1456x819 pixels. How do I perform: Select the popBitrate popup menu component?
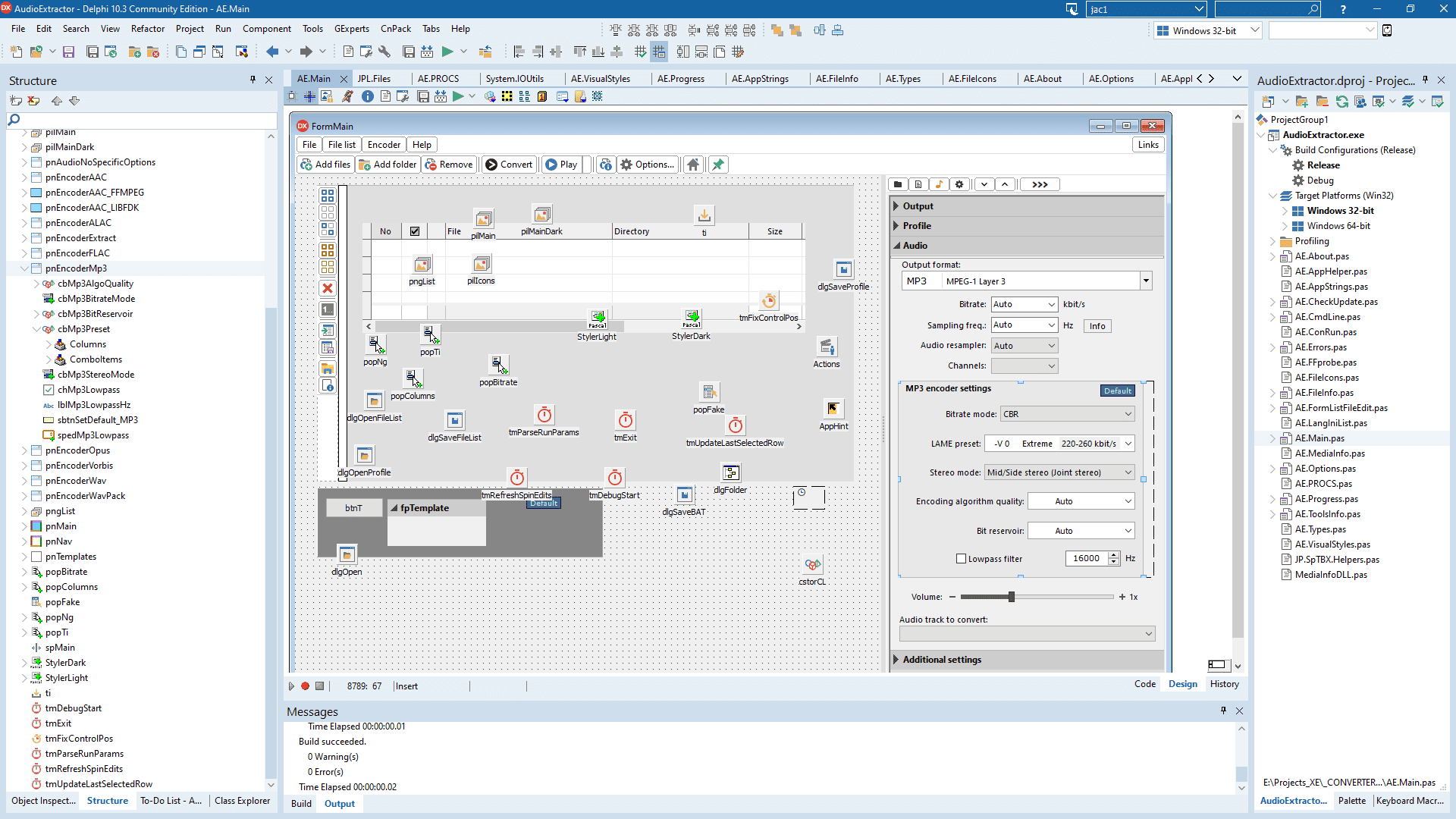point(498,365)
